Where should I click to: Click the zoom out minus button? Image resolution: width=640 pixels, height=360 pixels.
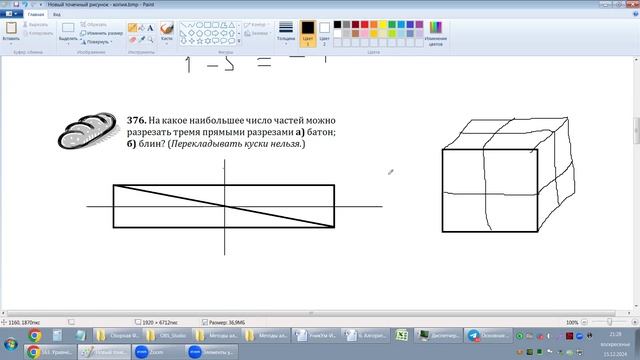[x=584, y=322]
